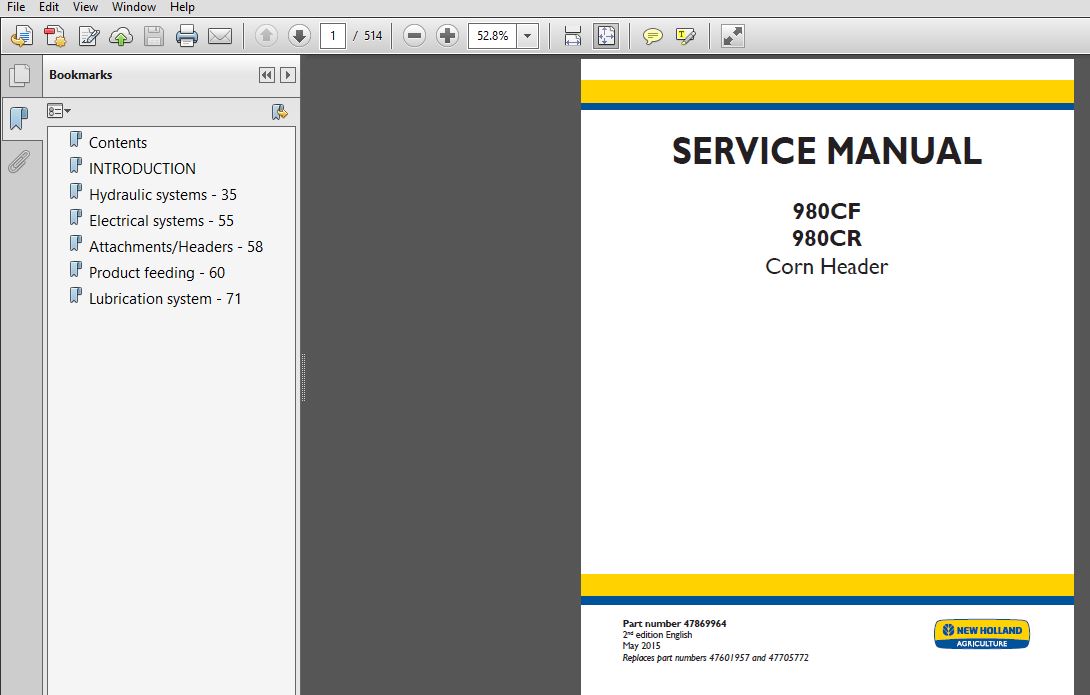Click the navigation pane resize handle
The image size is (1090, 695).
point(303,377)
